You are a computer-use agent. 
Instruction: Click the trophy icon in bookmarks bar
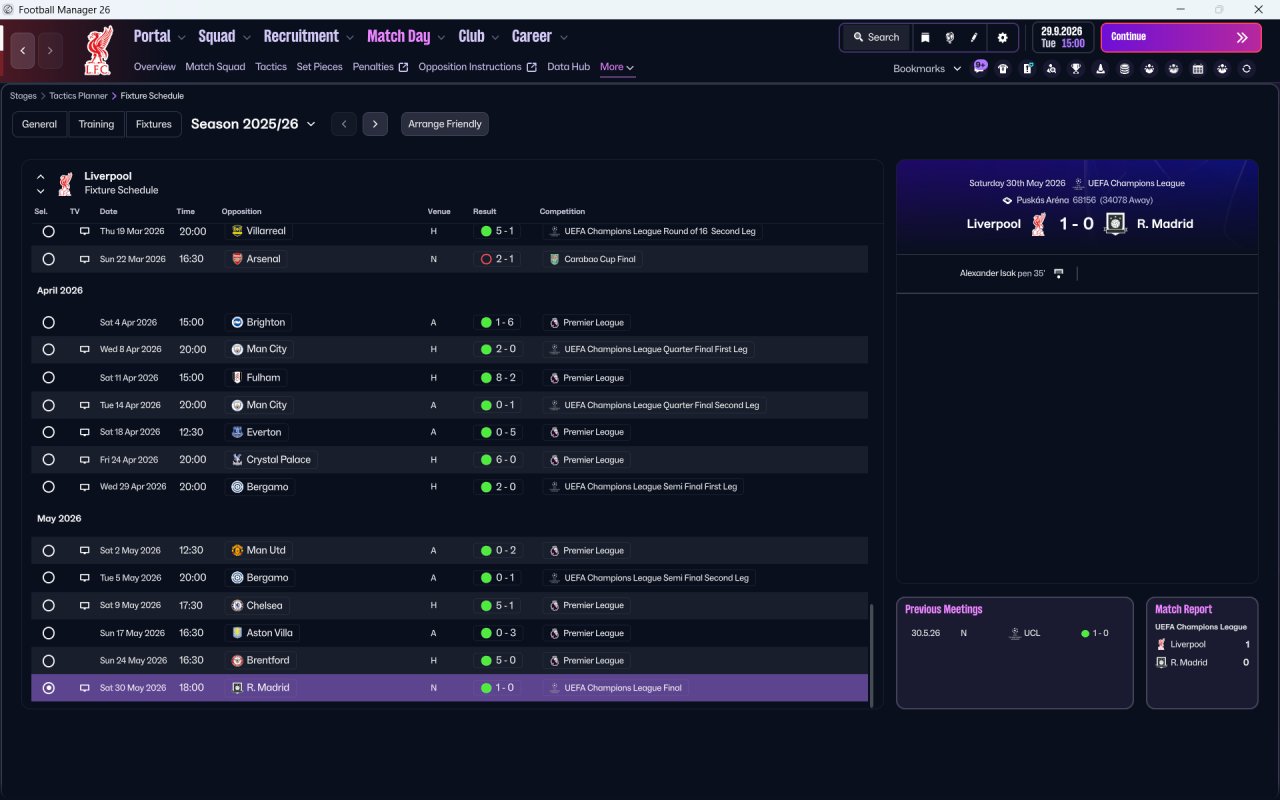pyautogui.click(x=1076, y=69)
